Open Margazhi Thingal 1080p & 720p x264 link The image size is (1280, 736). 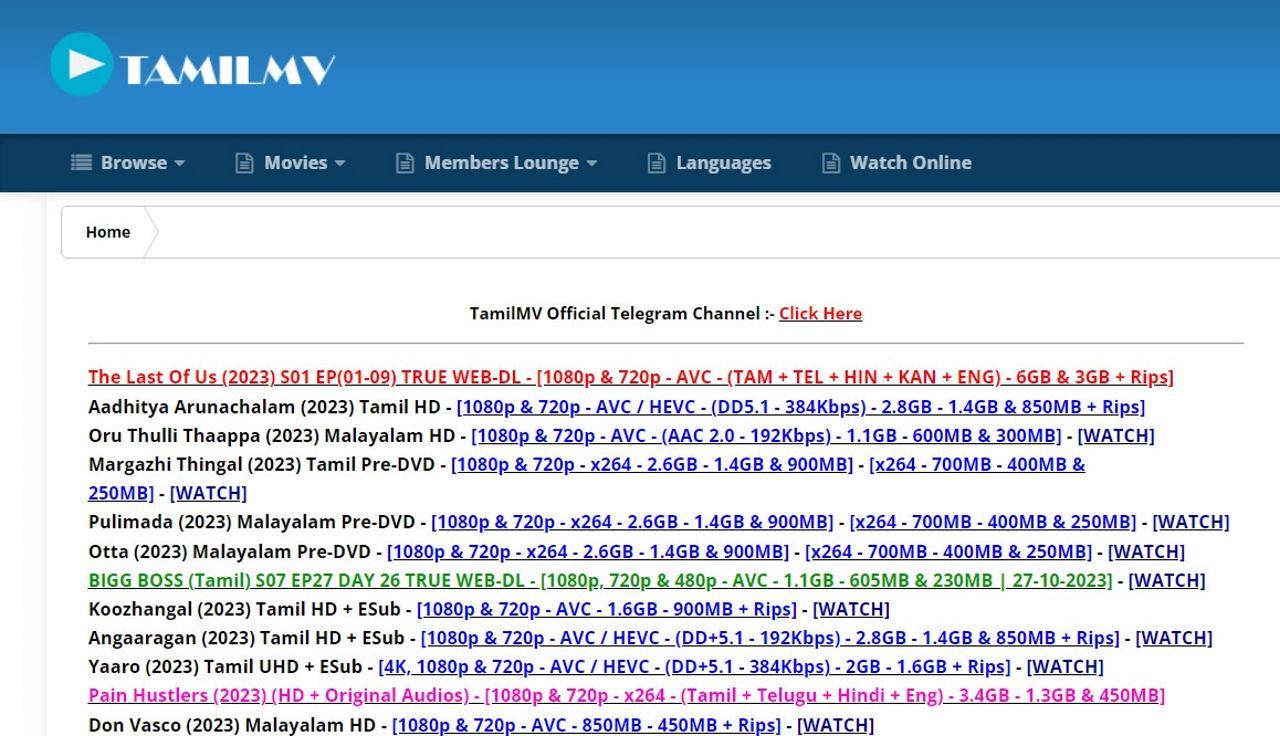pos(652,465)
